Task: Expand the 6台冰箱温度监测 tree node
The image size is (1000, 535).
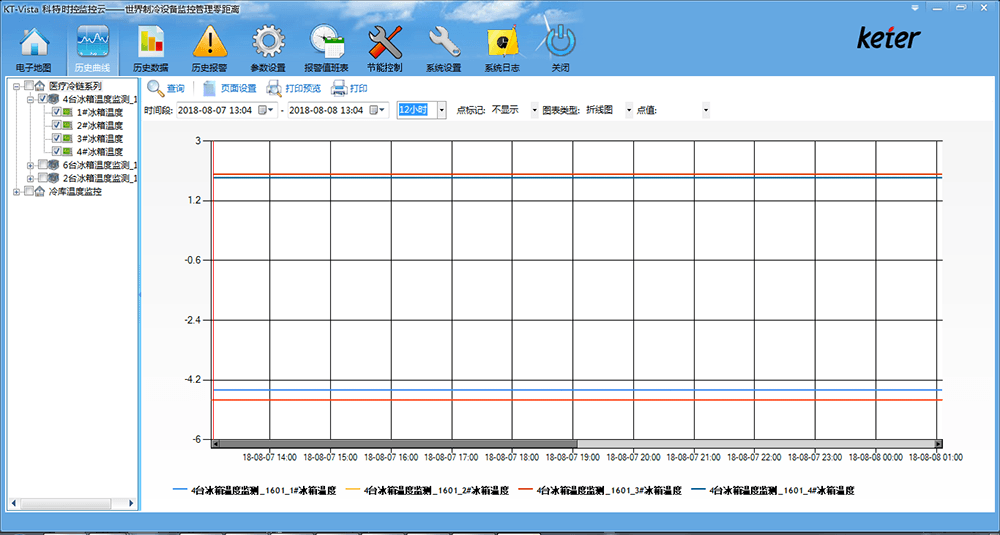Action: [x=31, y=165]
